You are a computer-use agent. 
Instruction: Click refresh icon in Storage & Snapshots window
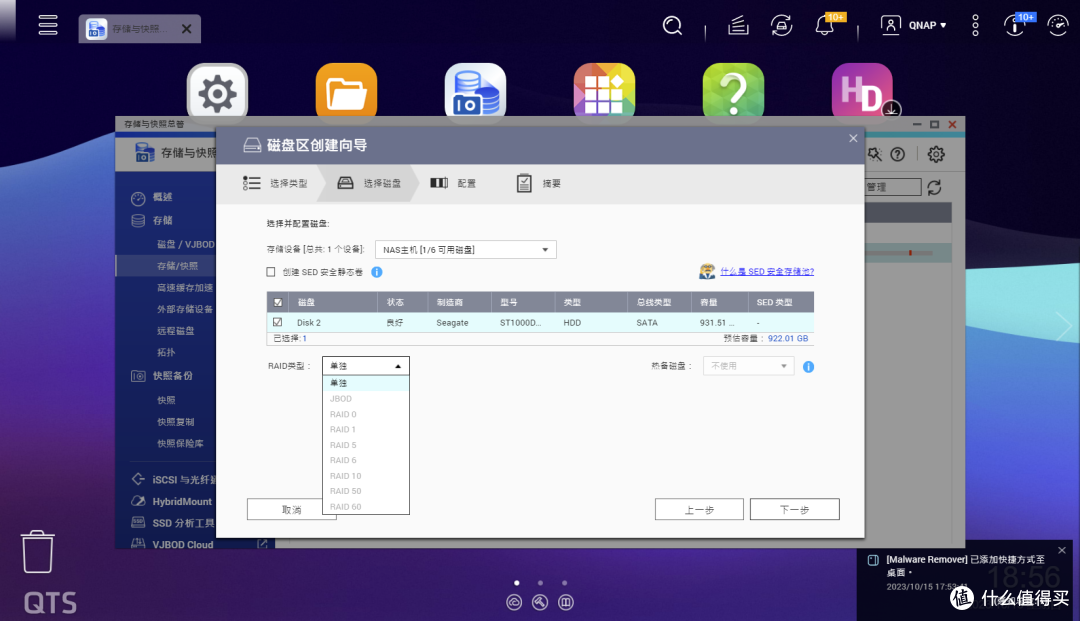(934, 187)
